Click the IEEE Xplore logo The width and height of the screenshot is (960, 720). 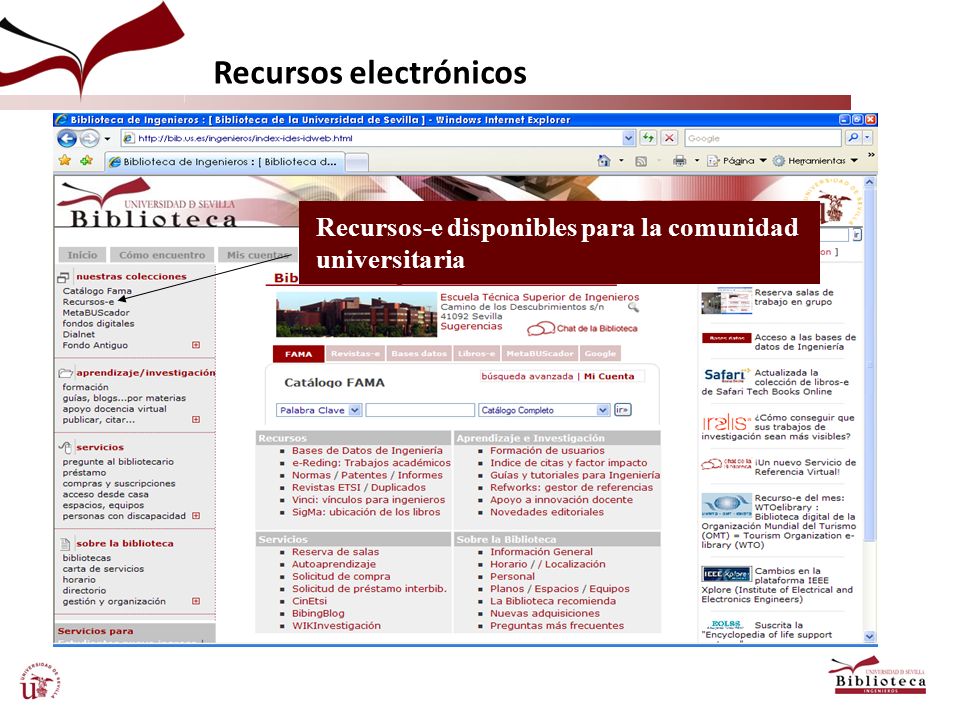pyautogui.click(x=726, y=574)
